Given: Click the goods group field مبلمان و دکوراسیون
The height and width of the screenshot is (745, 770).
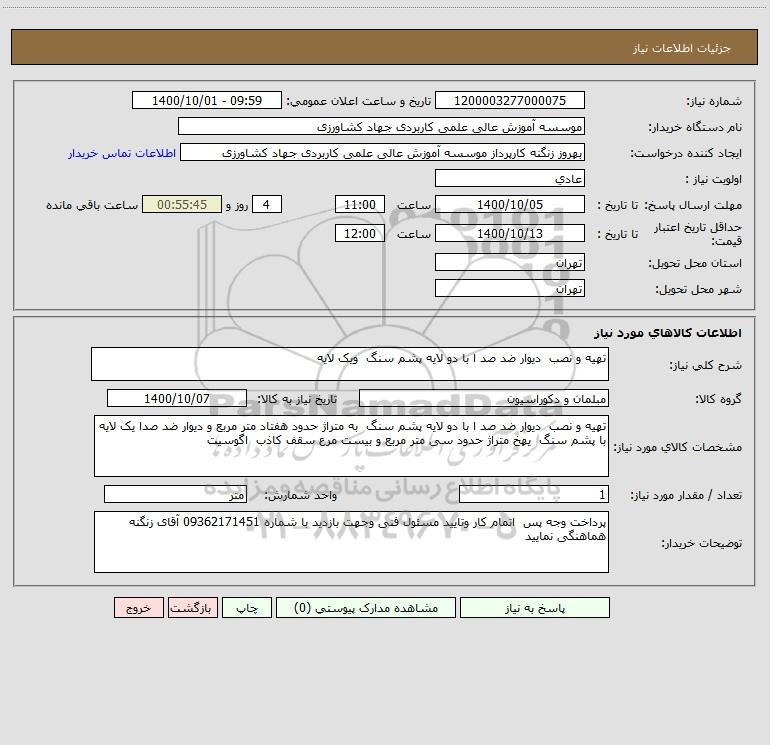Looking at the screenshot, I should [484, 398].
